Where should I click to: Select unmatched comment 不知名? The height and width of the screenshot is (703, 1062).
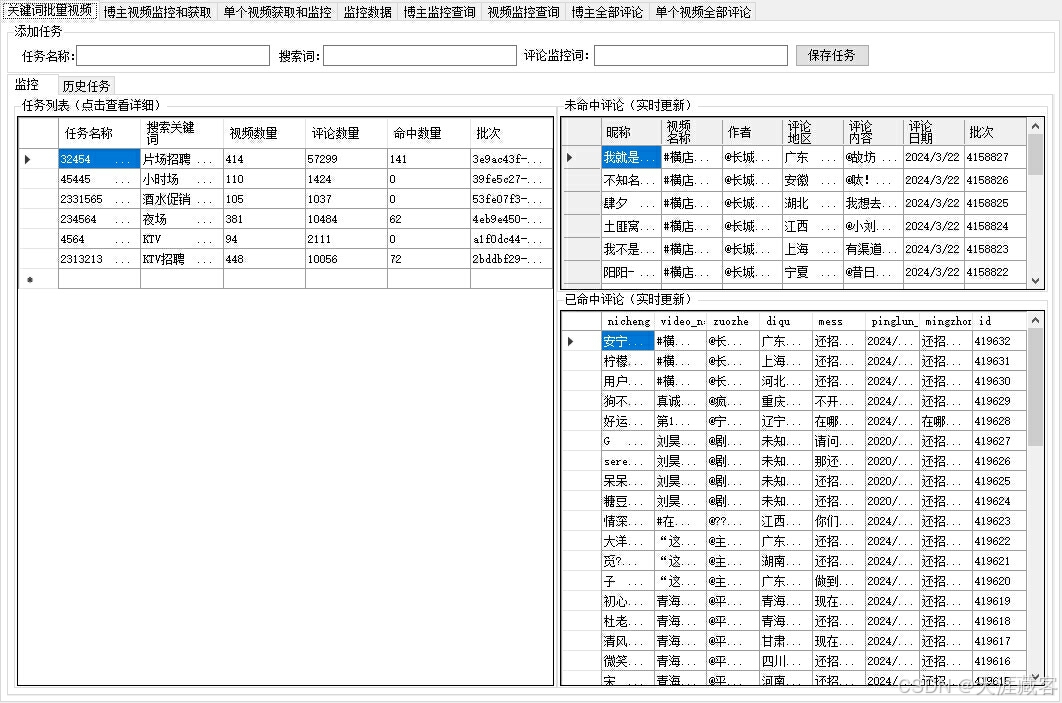(631, 180)
